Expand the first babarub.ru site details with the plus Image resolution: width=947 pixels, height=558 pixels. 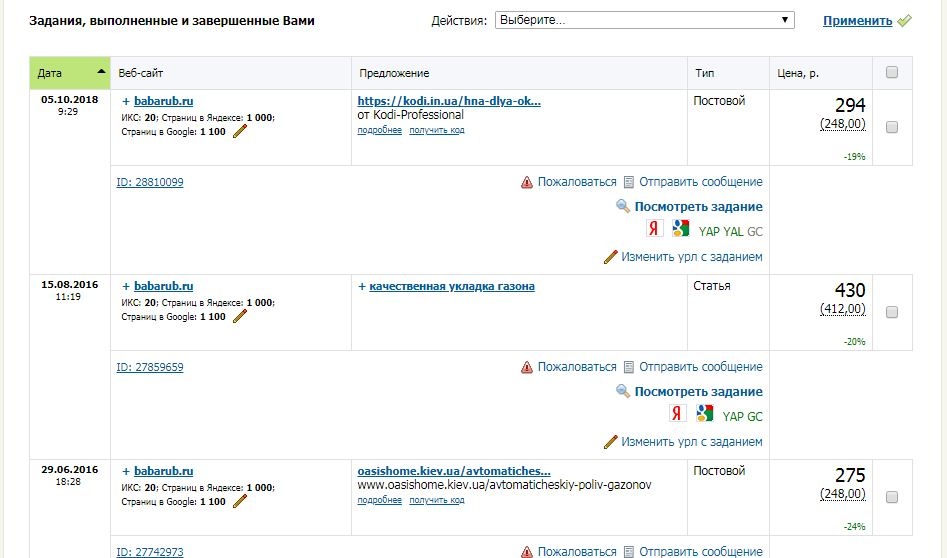[126, 101]
